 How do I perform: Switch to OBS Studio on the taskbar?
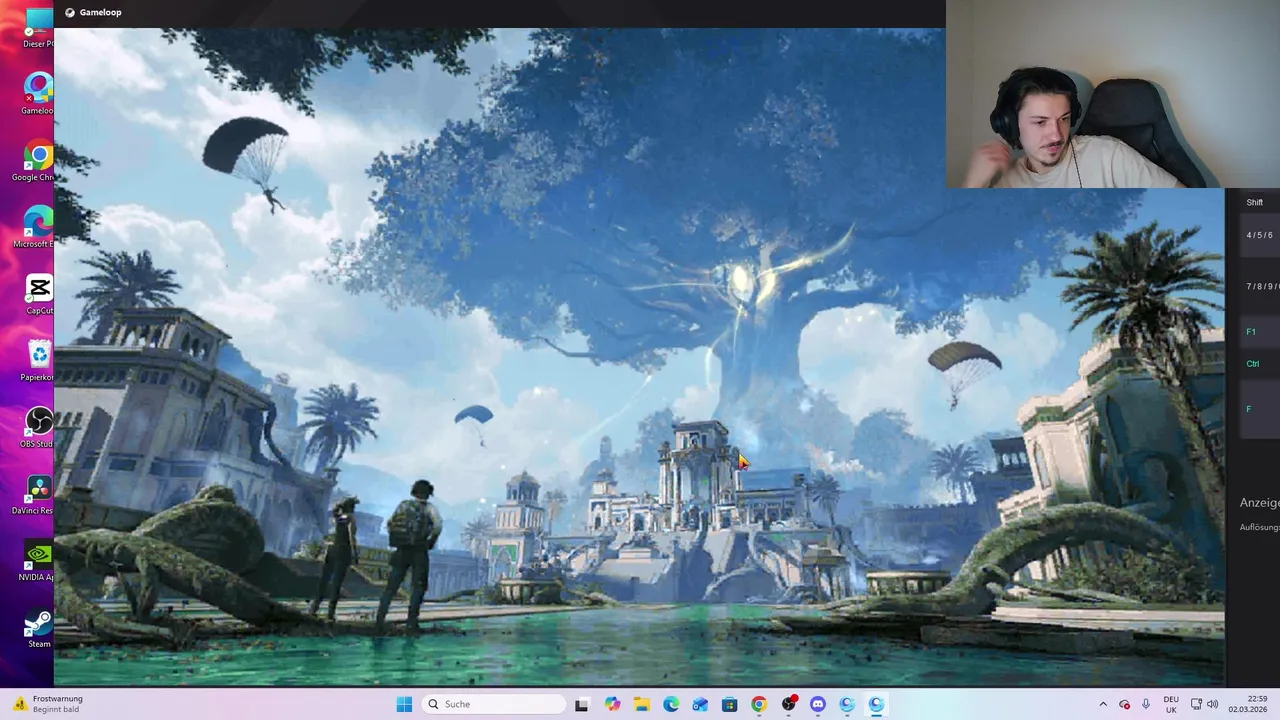(x=789, y=704)
